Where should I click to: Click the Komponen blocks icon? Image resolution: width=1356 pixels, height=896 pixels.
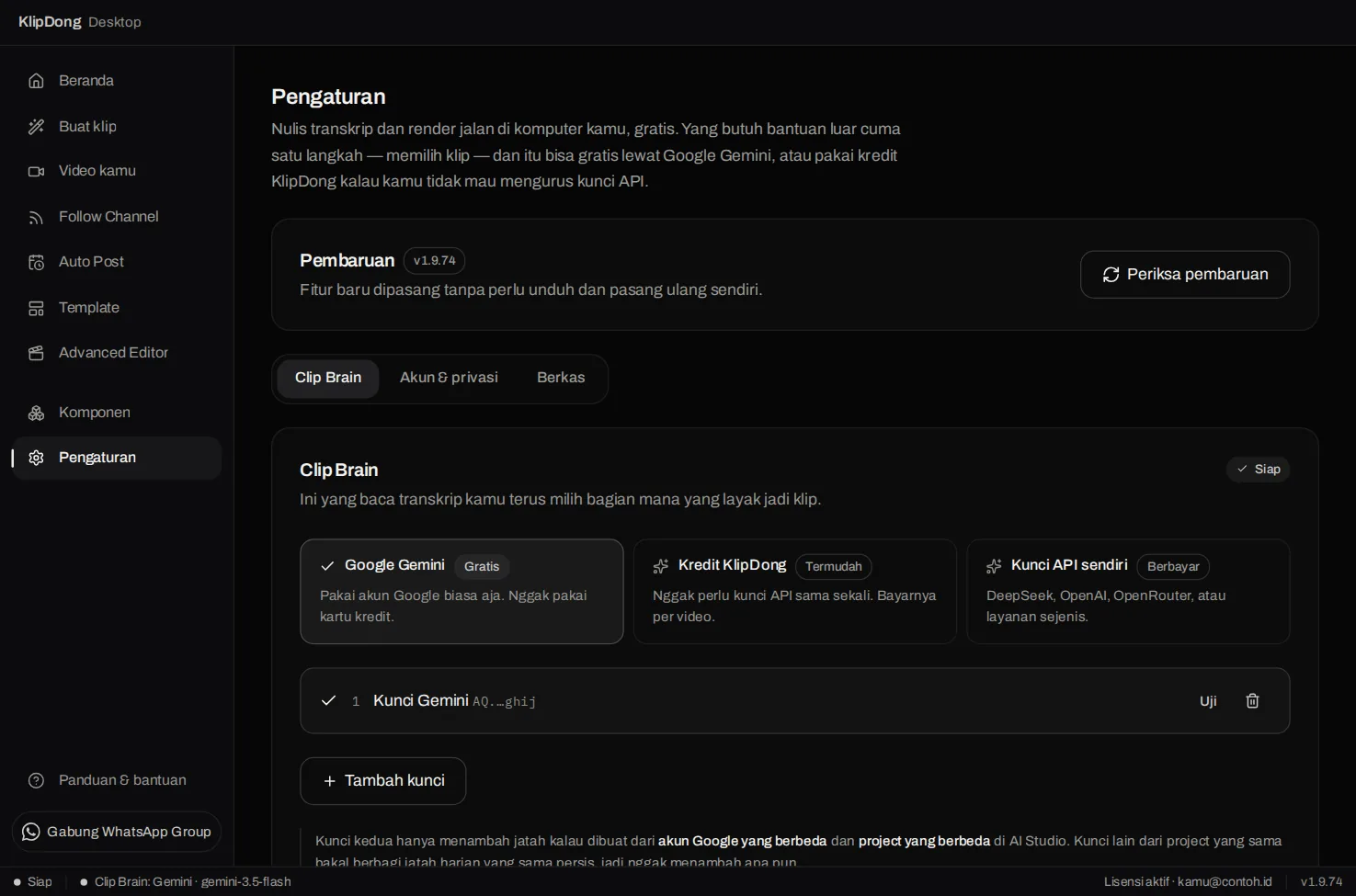tap(36, 413)
